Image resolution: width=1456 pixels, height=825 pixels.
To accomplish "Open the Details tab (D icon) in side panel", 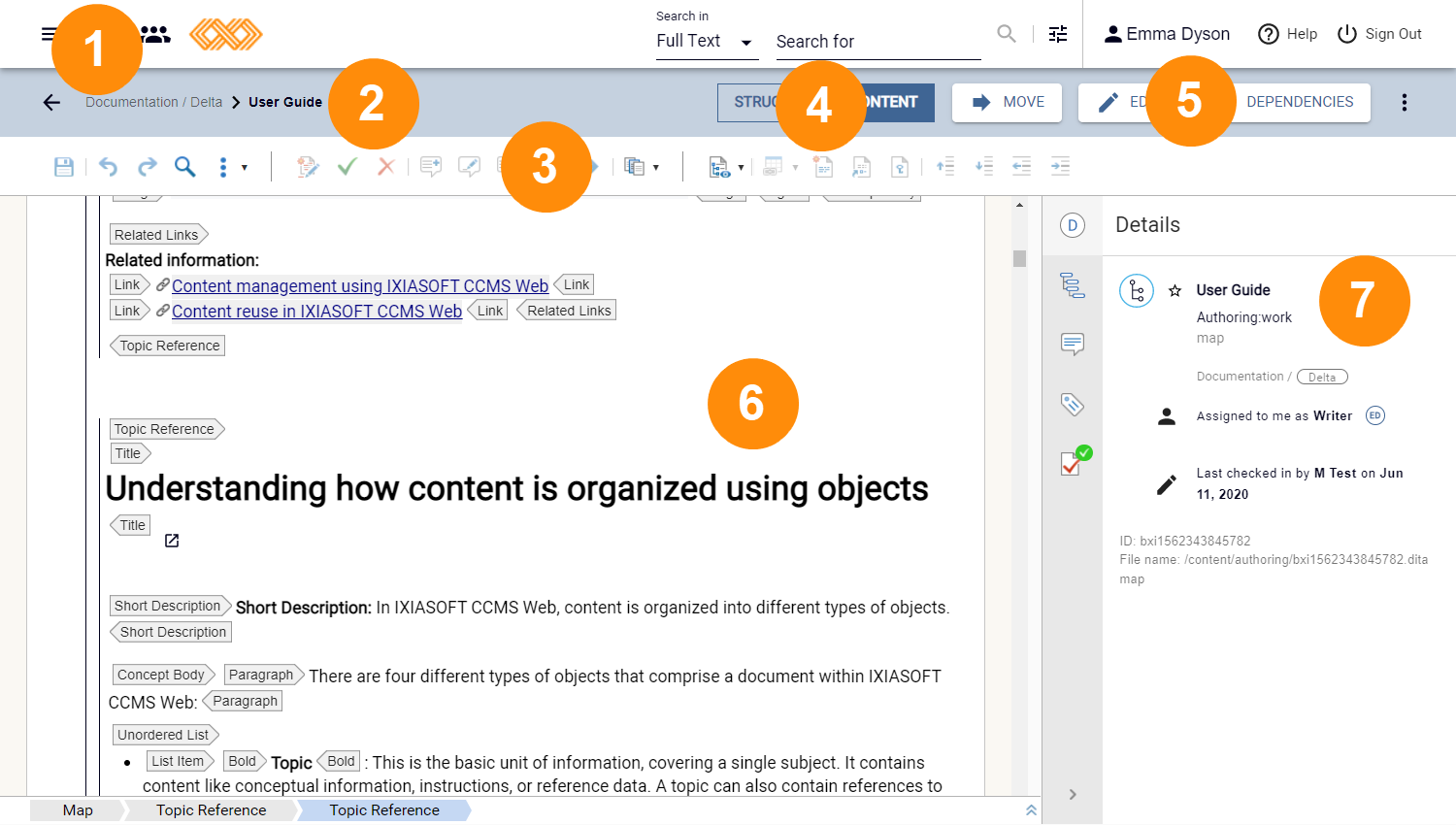I will 1073,225.
